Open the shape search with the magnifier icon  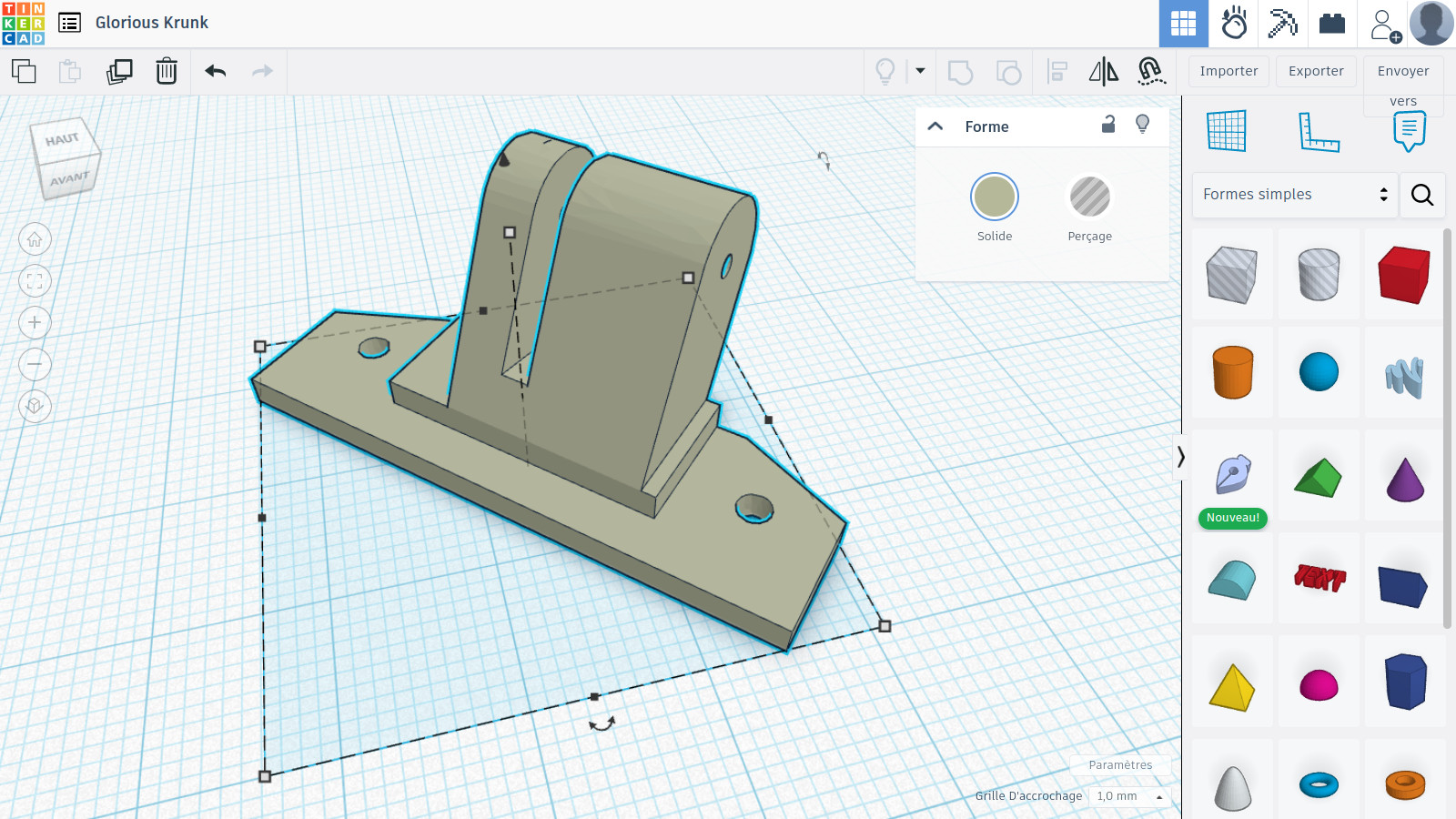1422,195
